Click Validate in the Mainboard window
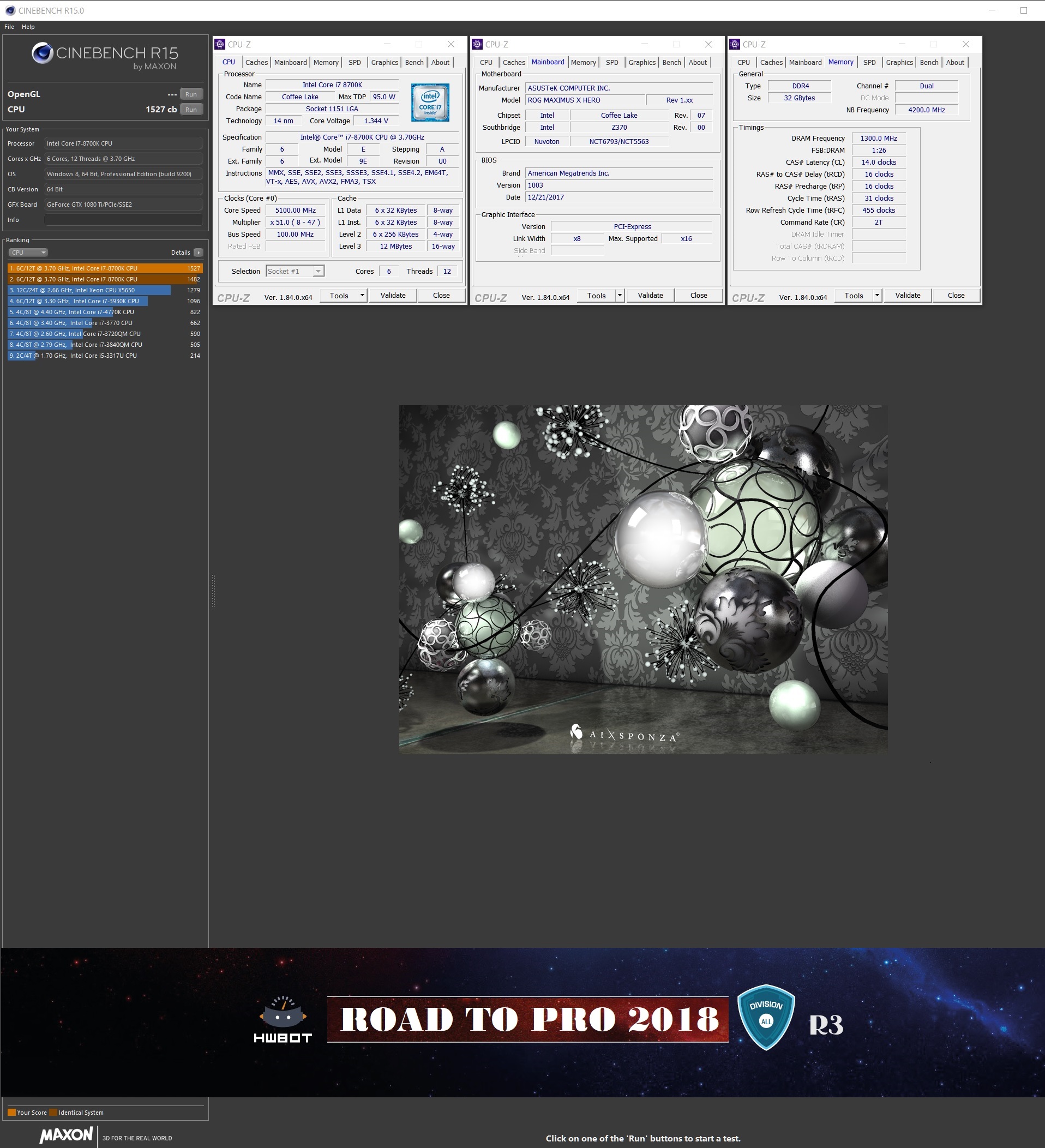The image size is (1045, 1148). click(650, 296)
